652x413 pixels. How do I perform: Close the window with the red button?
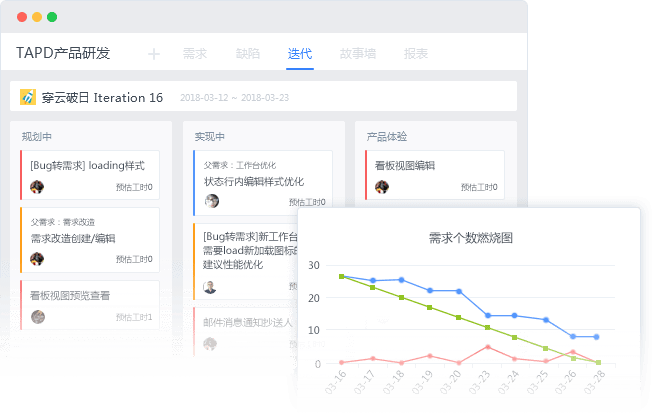click(22, 17)
